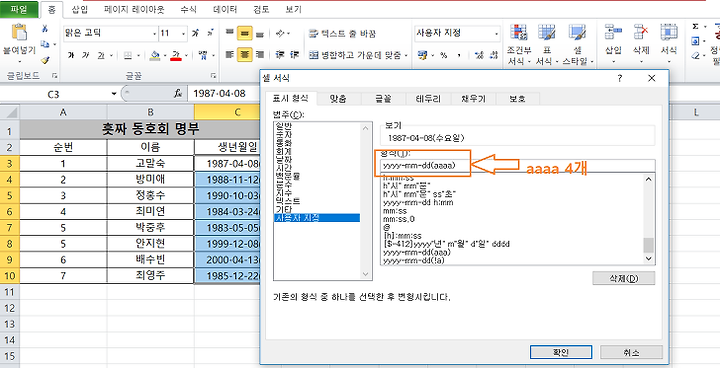Click the Delete cells (삭제) icon
The image size is (720, 368).
(641, 33)
